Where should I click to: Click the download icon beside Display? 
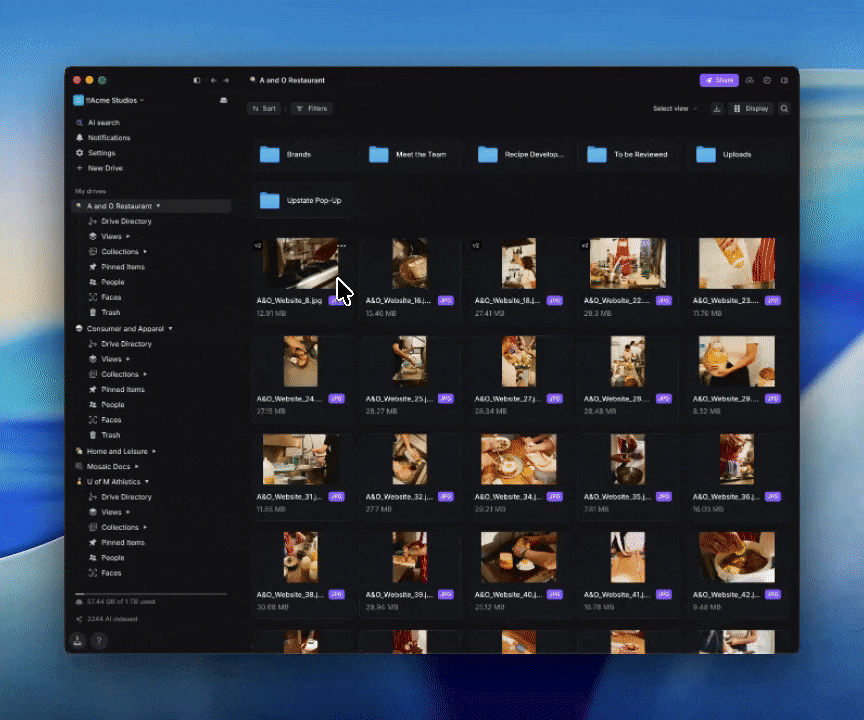[717, 108]
